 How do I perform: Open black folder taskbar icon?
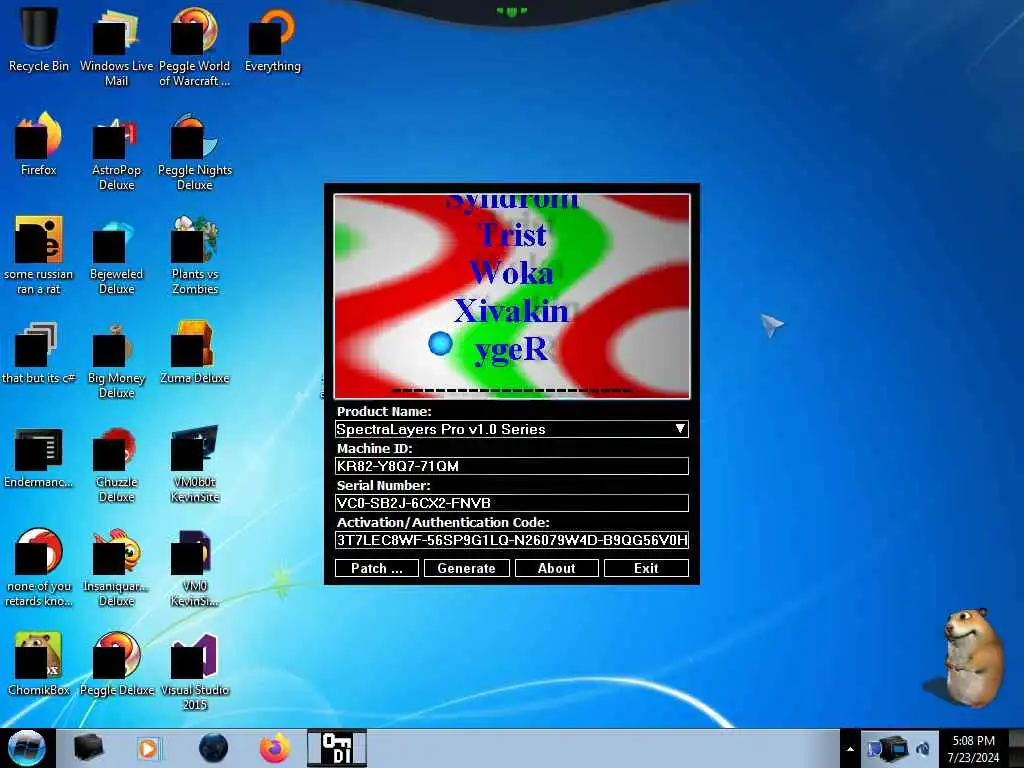pyautogui.click(x=88, y=748)
